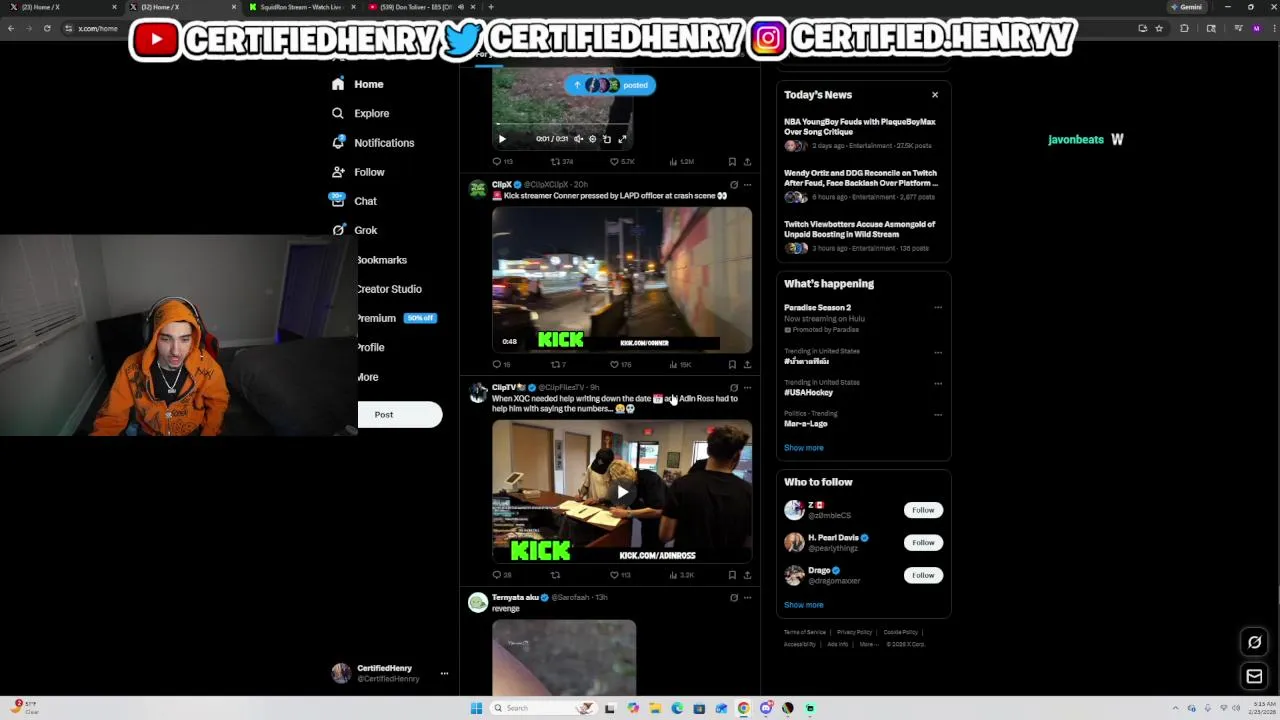Open Chat in the sidebar
The height and width of the screenshot is (720, 1280).
(x=354, y=201)
